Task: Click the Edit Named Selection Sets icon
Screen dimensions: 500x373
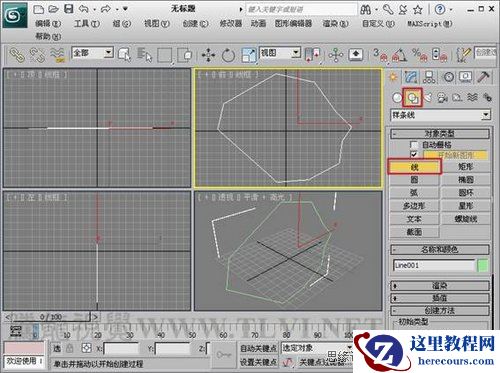Action: click(x=464, y=55)
